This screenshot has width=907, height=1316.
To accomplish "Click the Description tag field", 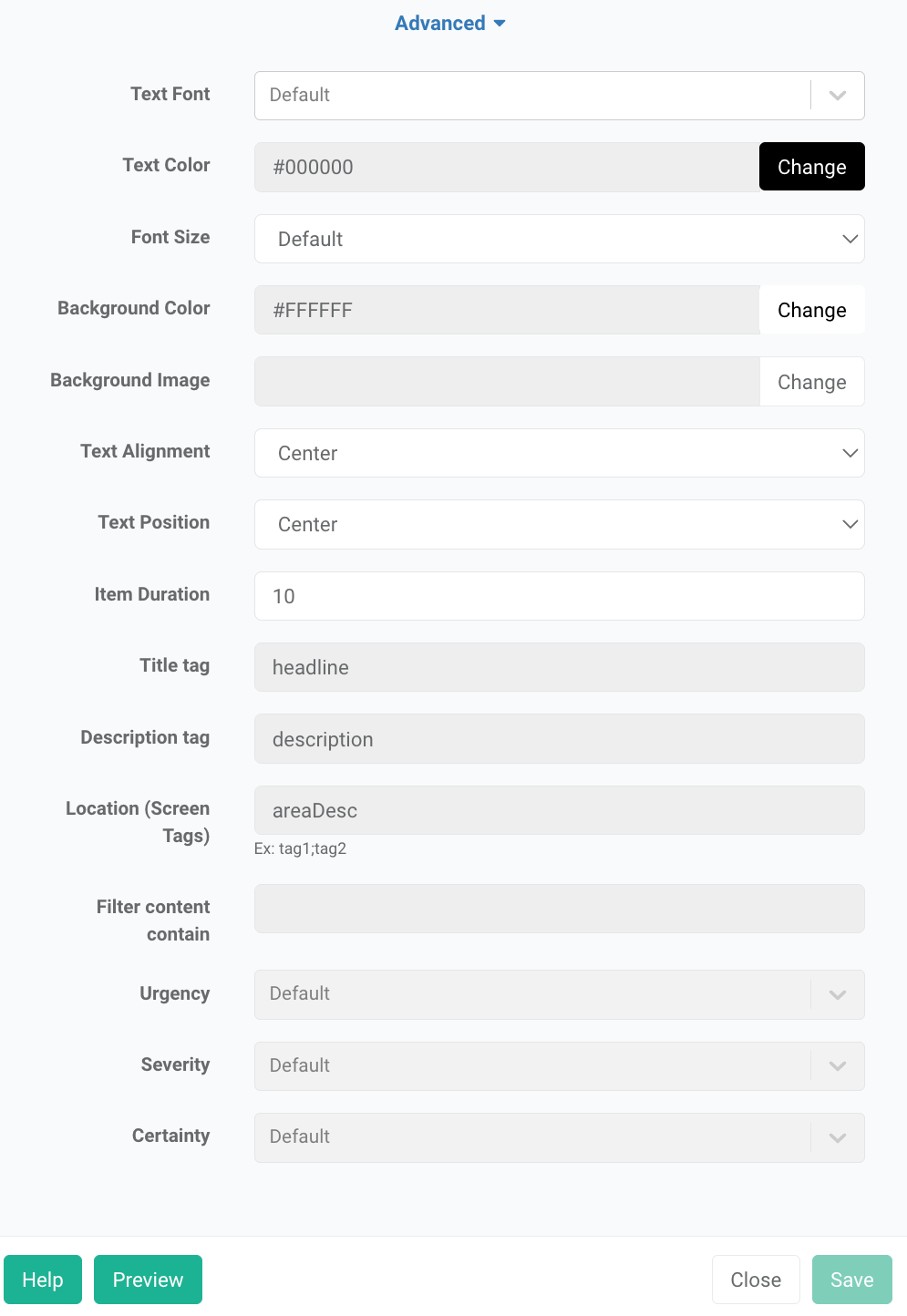I will (559, 739).
